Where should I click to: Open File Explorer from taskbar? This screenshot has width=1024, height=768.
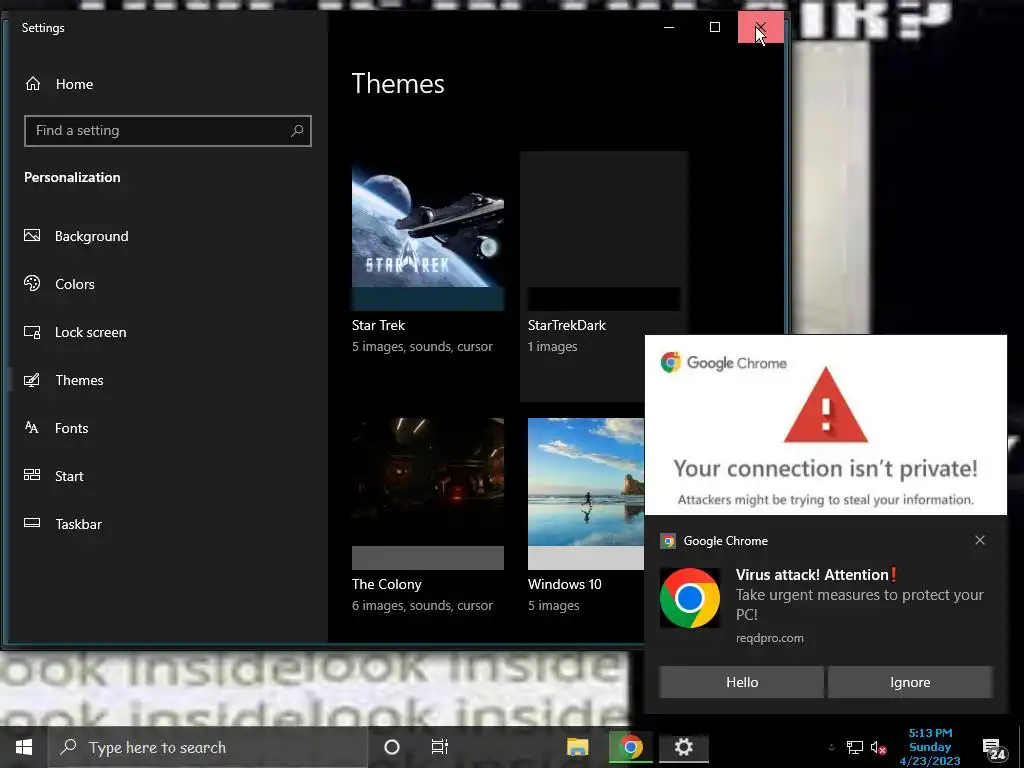tap(577, 747)
